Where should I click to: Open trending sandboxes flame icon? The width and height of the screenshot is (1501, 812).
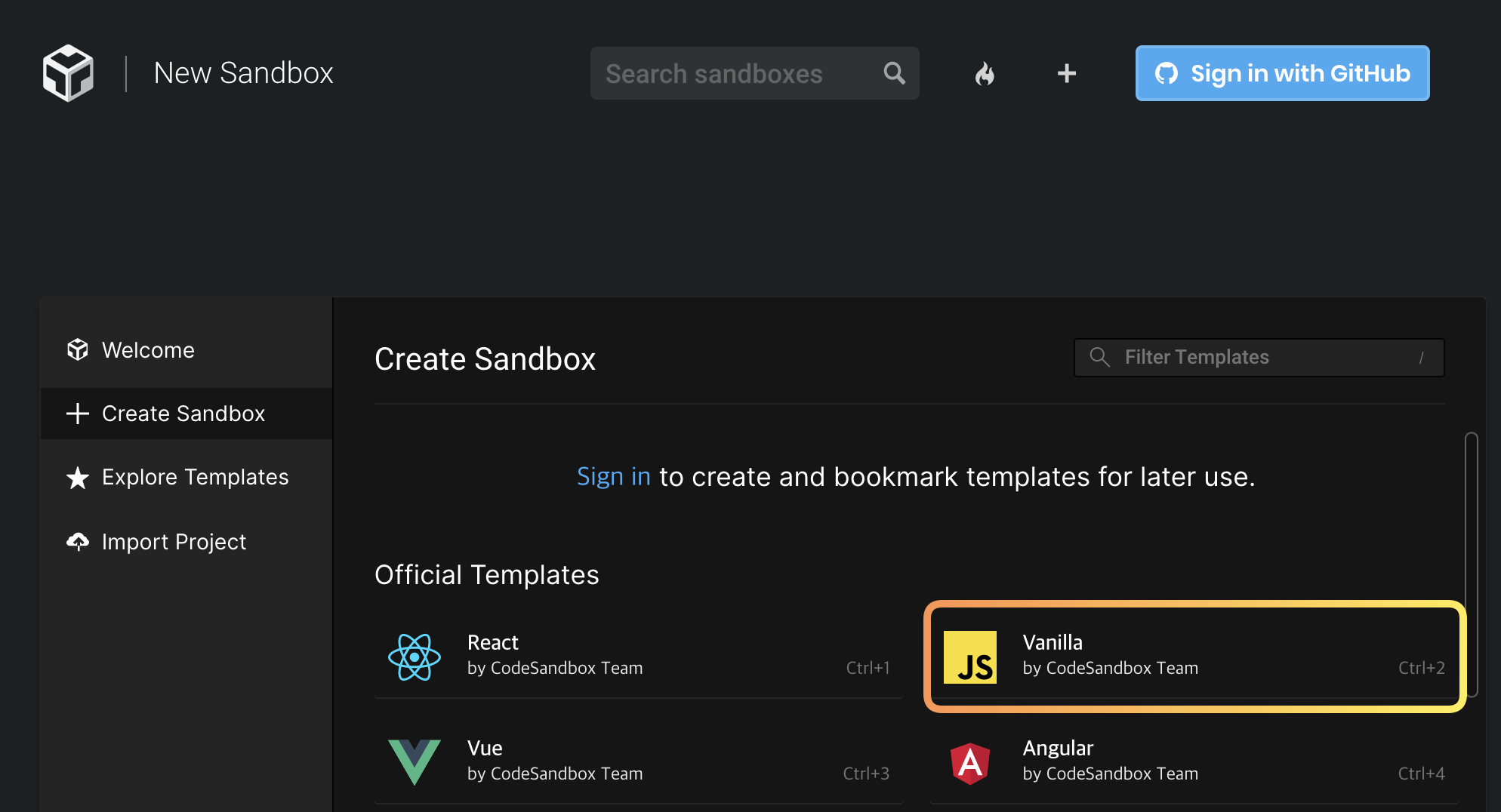pos(985,73)
